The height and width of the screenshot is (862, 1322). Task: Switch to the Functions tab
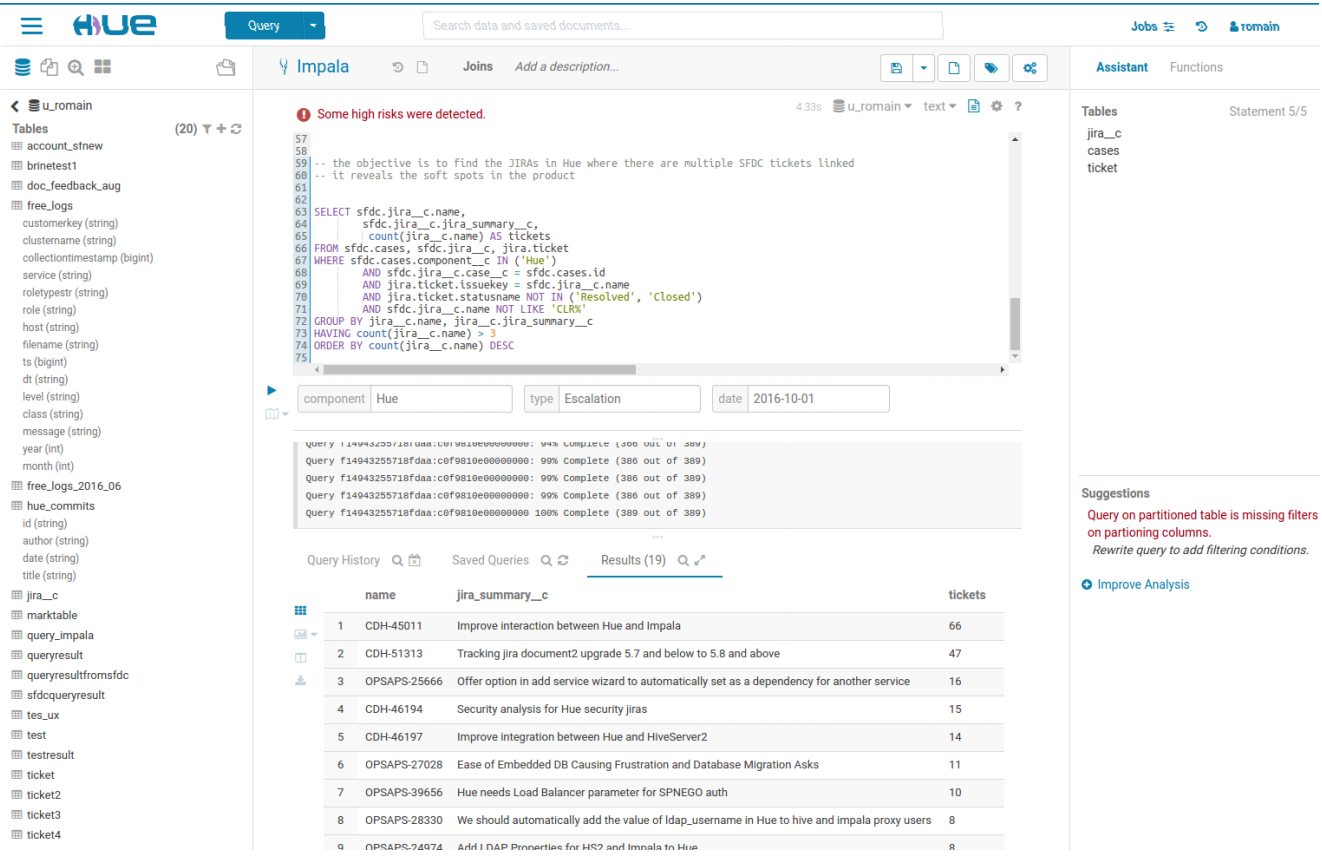coord(1196,67)
